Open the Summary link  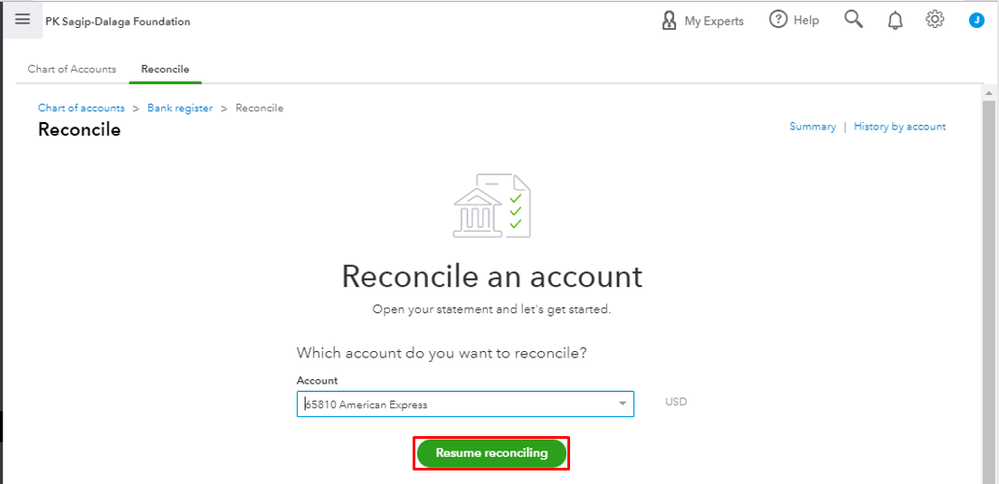point(812,127)
